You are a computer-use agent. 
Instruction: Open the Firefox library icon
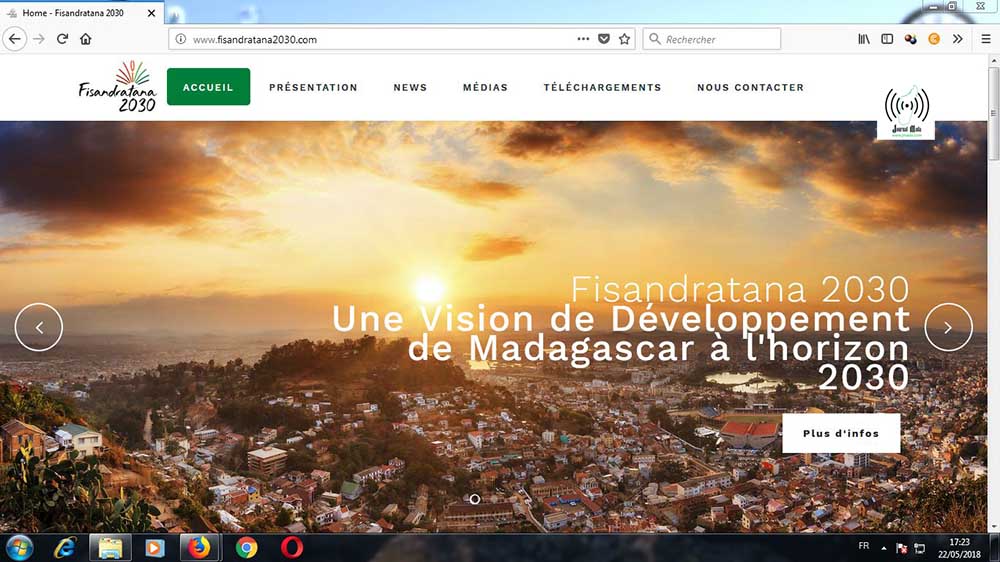pyautogui.click(x=864, y=39)
